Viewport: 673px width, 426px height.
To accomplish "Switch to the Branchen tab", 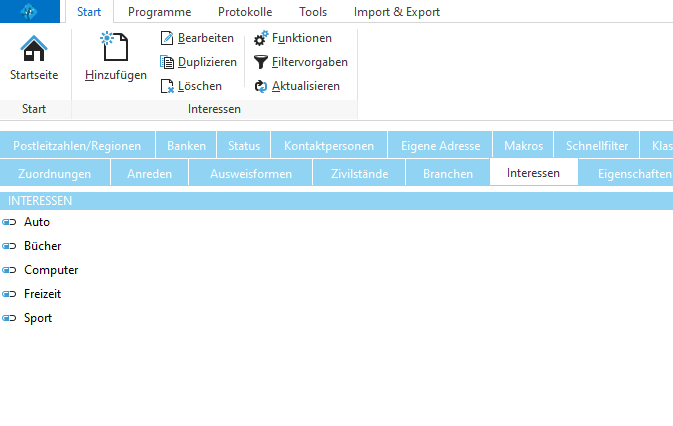I will pos(448,173).
